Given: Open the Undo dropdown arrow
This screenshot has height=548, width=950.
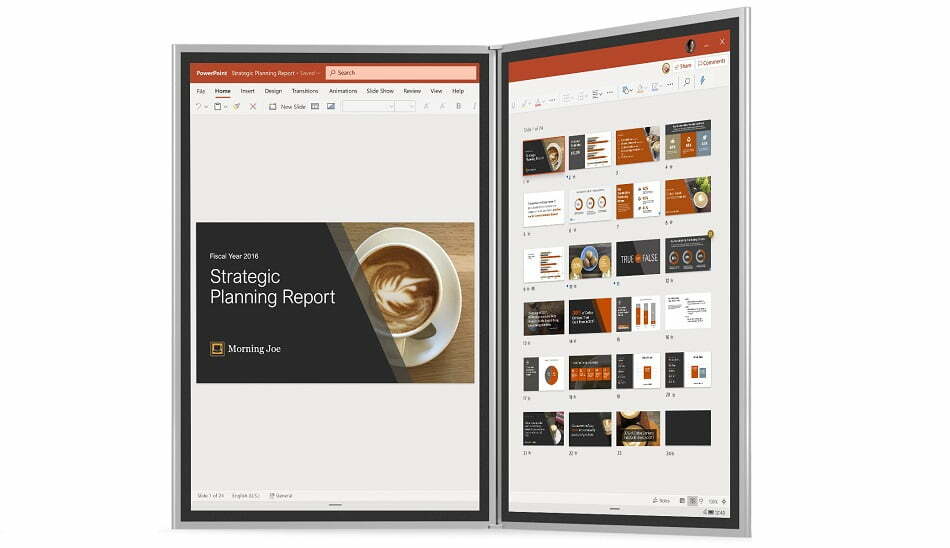Looking at the screenshot, I should pyautogui.click(x=206, y=107).
